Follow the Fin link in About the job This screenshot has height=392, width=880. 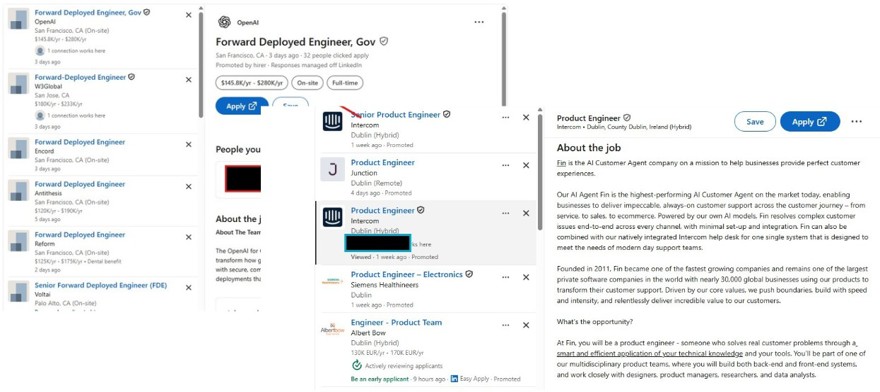[x=561, y=163]
